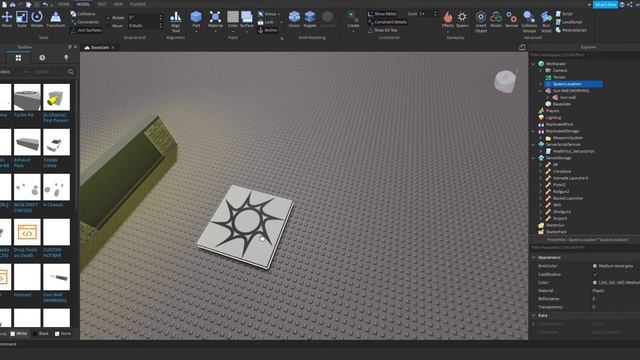Select Rocket Launcher in Explorer
The width and height of the screenshot is (640, 360).
[568, 198]
